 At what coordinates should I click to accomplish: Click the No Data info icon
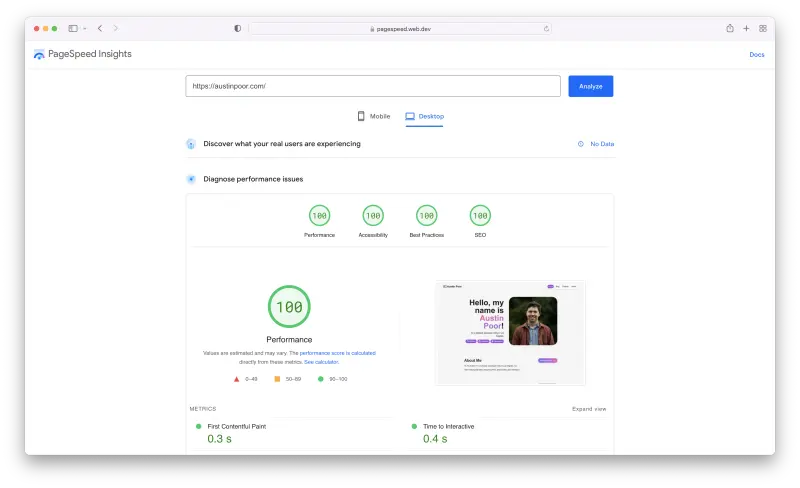tap(581, 144)
